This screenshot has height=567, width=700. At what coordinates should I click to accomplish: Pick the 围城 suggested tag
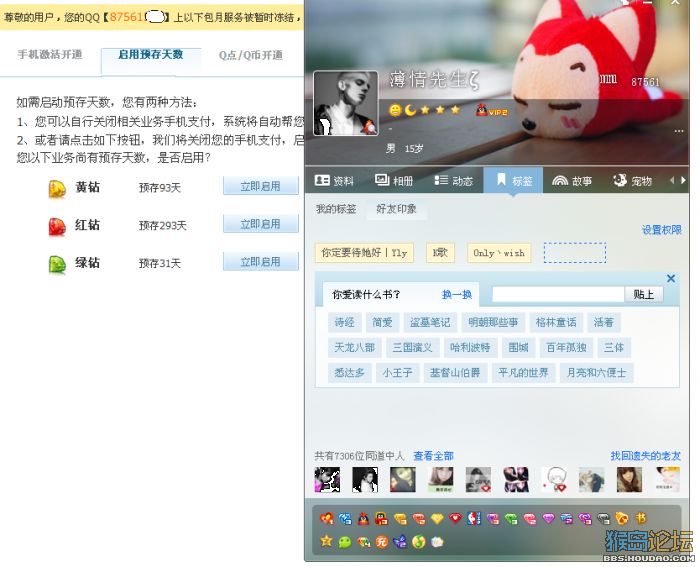click(x=519, y=348)
